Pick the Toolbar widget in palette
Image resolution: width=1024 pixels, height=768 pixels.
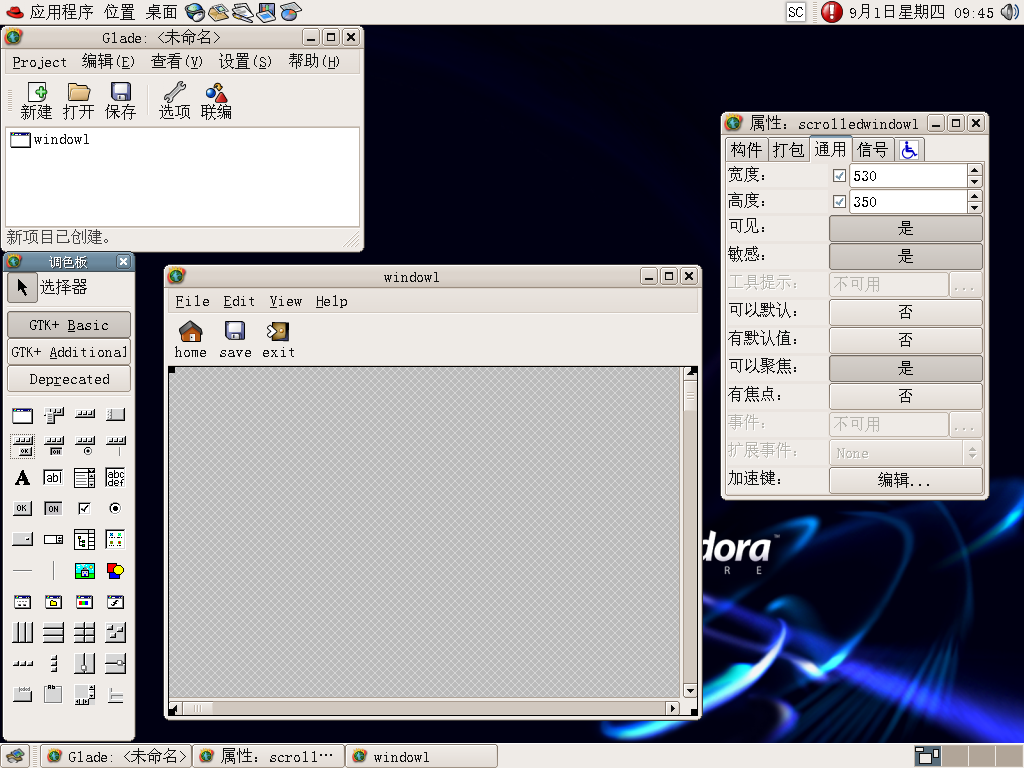85,415
